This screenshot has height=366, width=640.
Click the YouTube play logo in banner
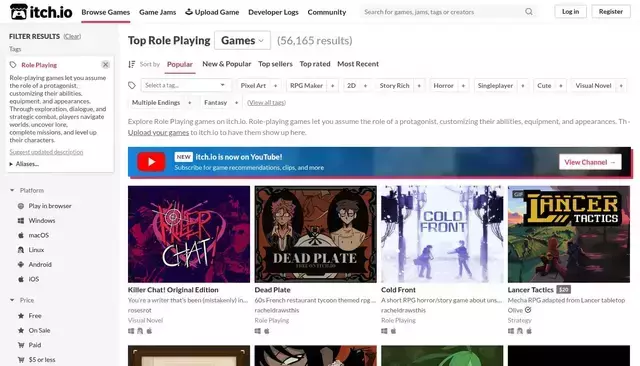pos(151,162)
